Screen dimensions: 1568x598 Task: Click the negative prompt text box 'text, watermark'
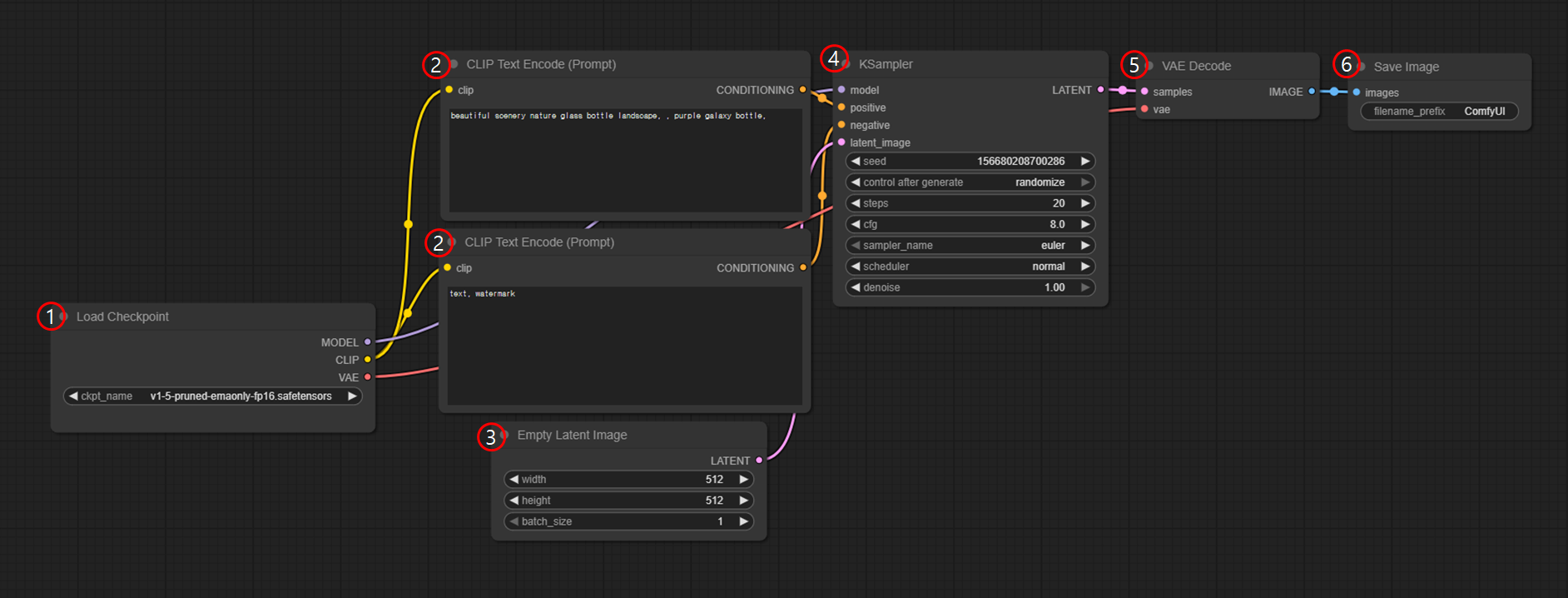(x=625, y=346)
